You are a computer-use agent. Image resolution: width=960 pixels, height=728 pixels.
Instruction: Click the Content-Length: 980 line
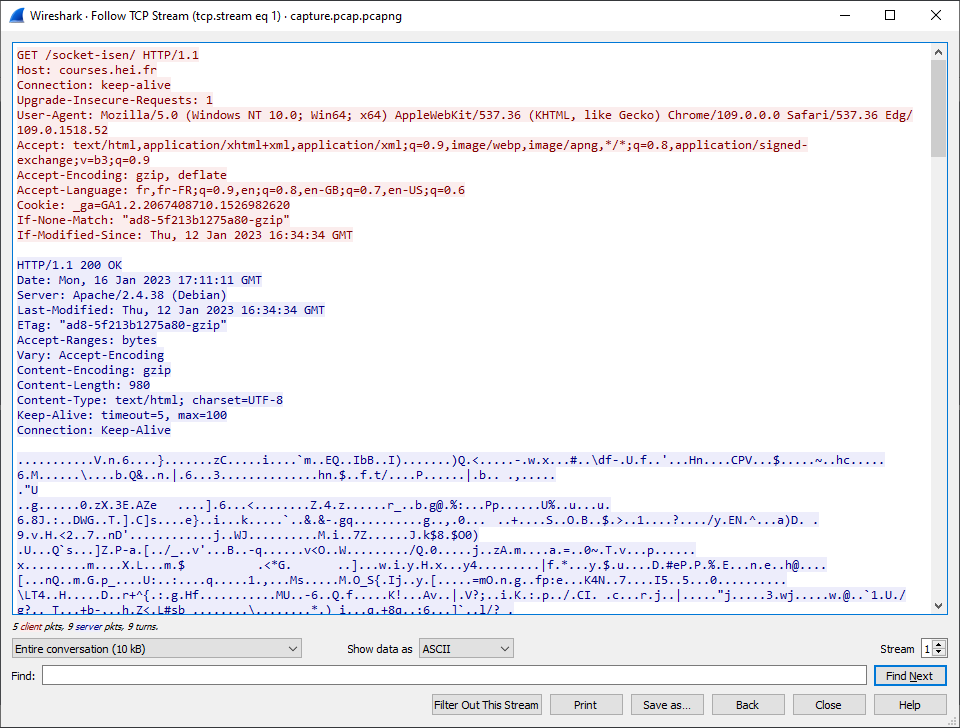[x=83, y=385]
